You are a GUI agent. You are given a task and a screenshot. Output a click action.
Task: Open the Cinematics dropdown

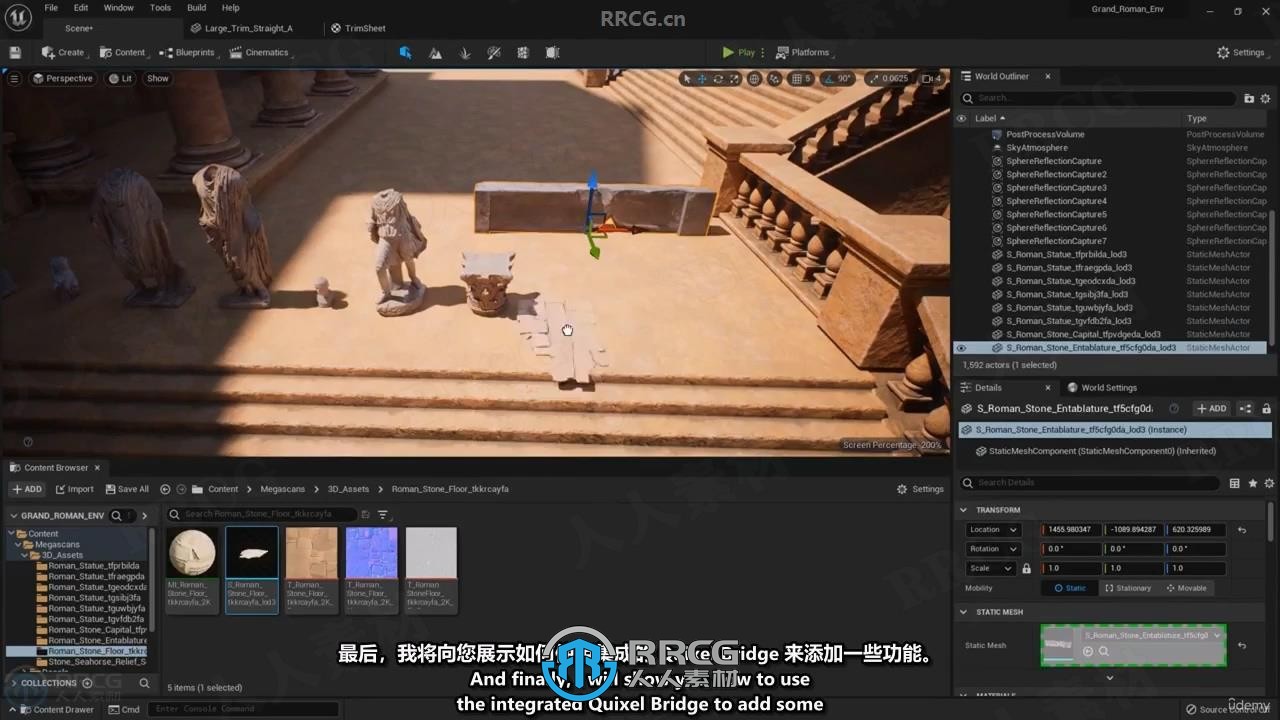(259, 52)
